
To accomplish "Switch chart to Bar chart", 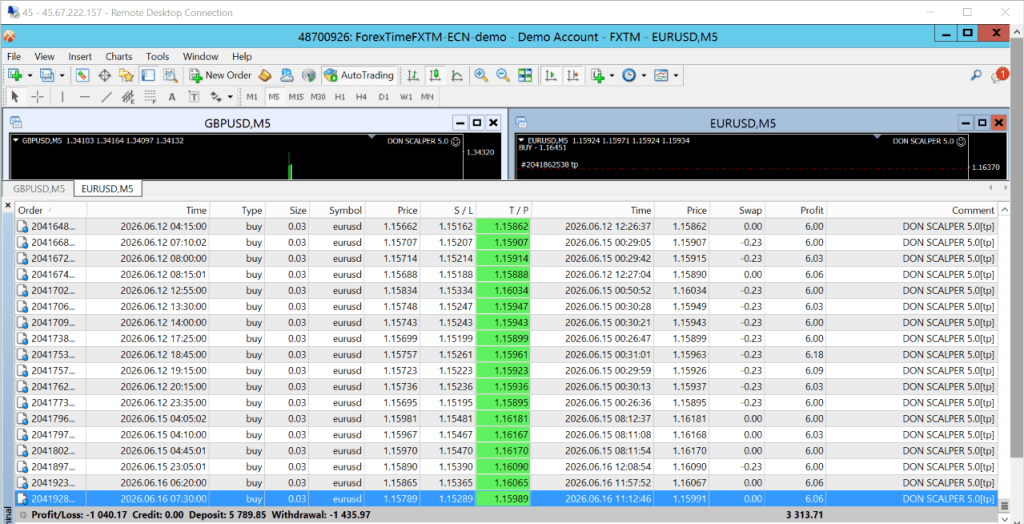I will 413,76.
